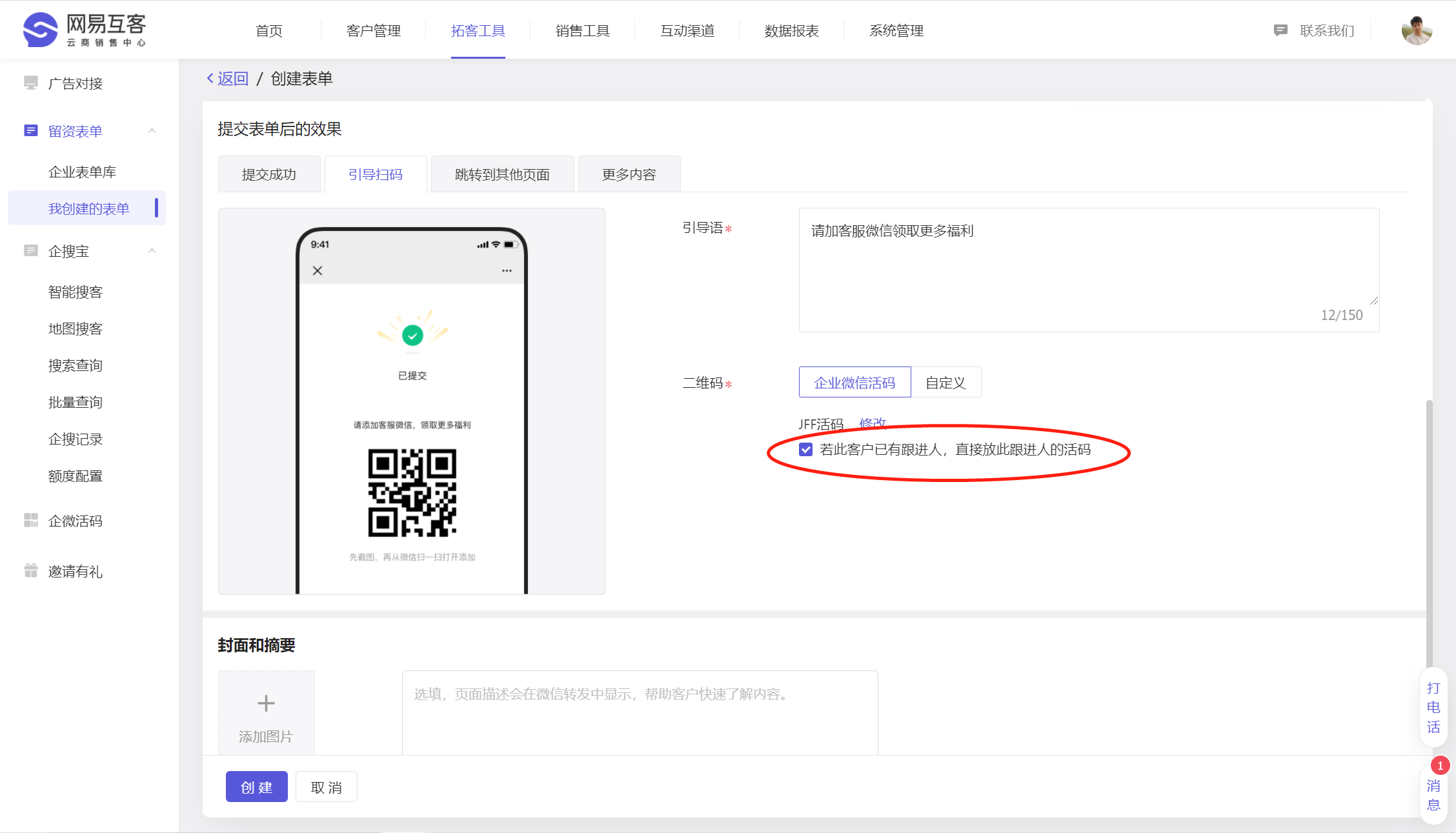Click the vertical page scrollbar
The height and width of the screenshot is (833, 1456).
[1429, 536]
